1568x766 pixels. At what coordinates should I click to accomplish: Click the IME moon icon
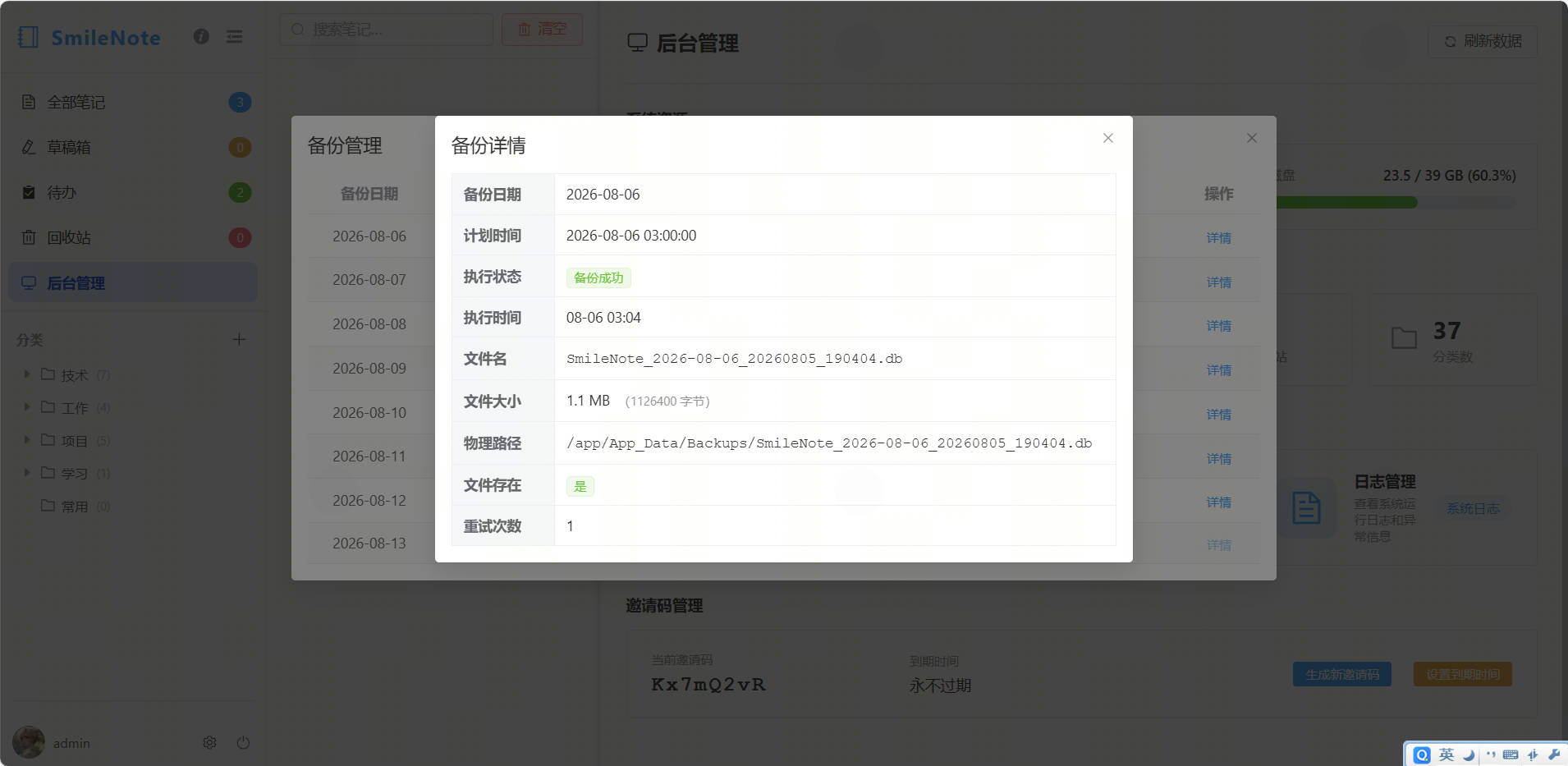1469,755
